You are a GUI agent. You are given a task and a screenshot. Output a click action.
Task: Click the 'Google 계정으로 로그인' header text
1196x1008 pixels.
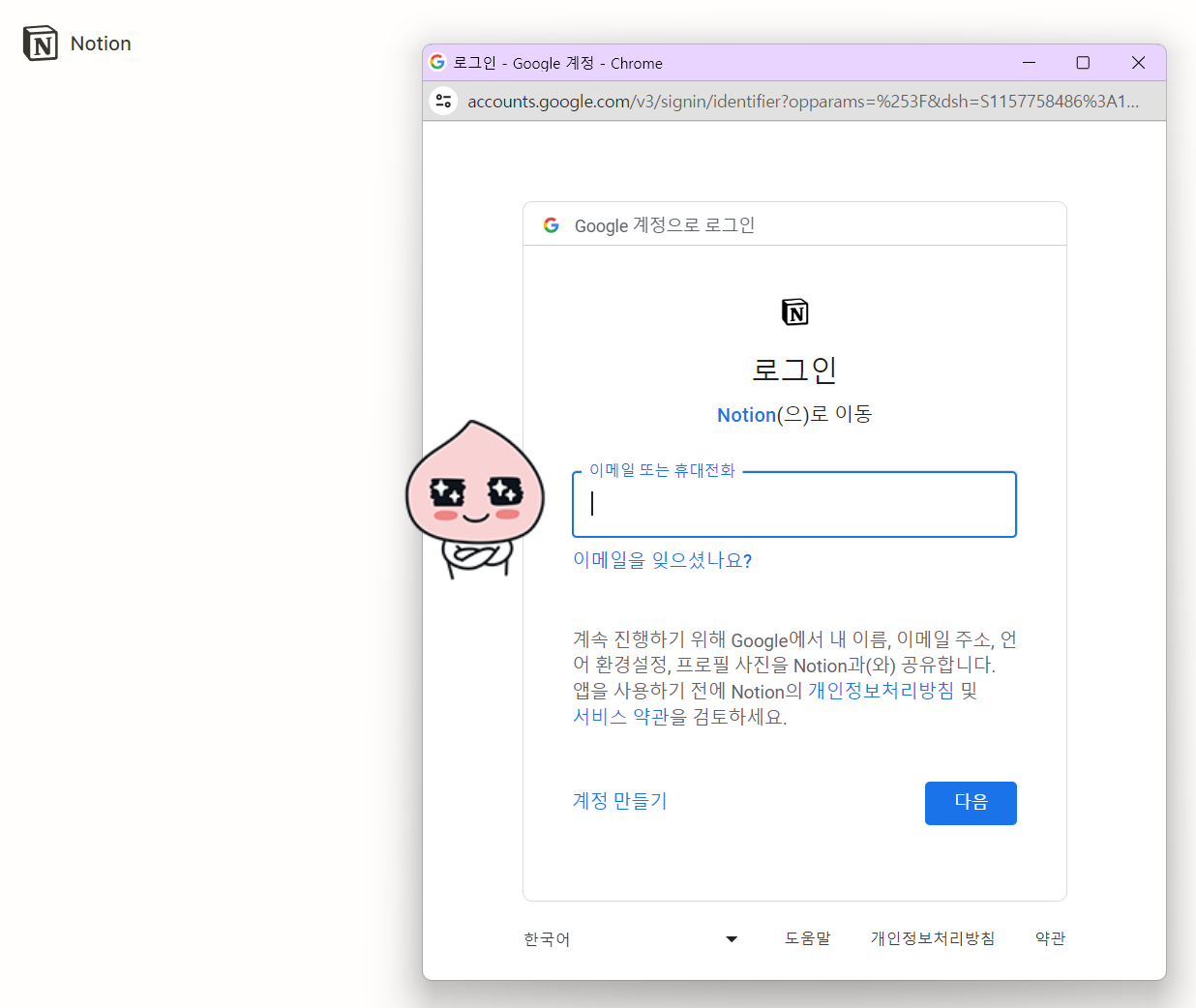click(665, 225)
